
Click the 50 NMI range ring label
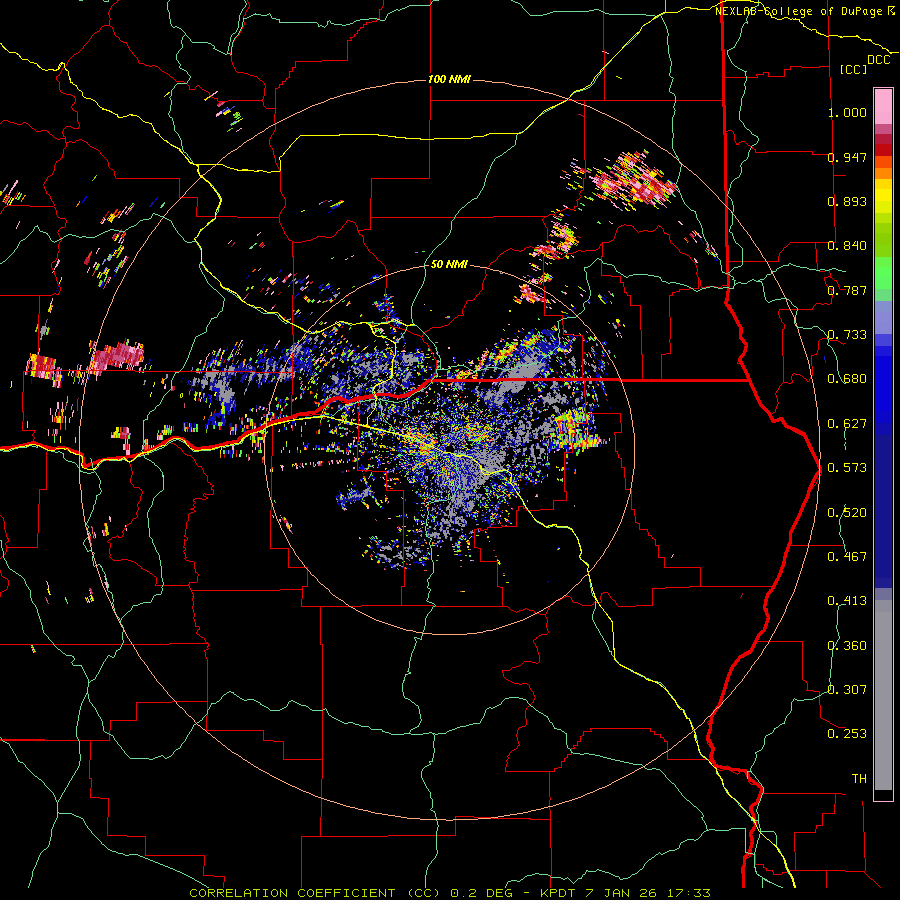click(449, 264)
